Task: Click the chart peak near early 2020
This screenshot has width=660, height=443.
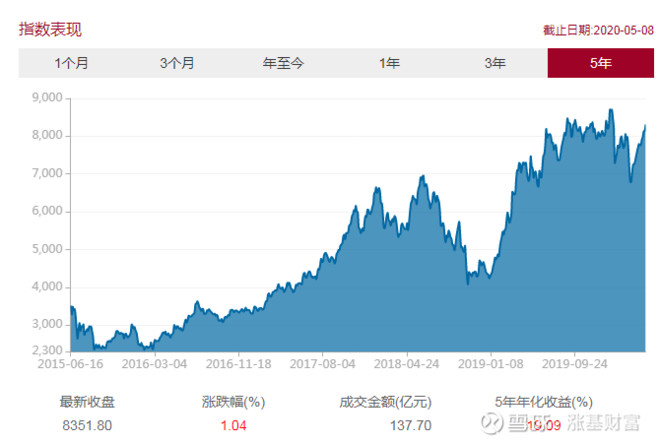Action: click(x=610, y=110)
